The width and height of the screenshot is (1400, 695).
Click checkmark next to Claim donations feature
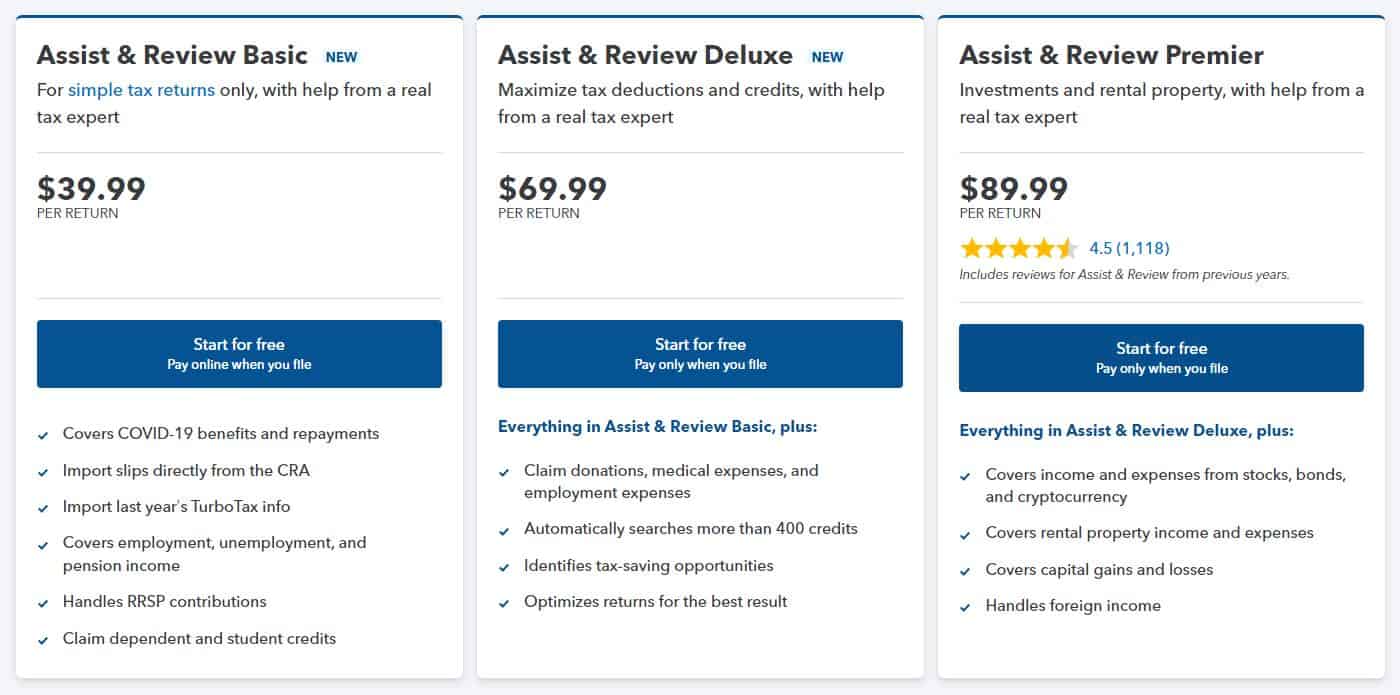[x=505, y=472]
